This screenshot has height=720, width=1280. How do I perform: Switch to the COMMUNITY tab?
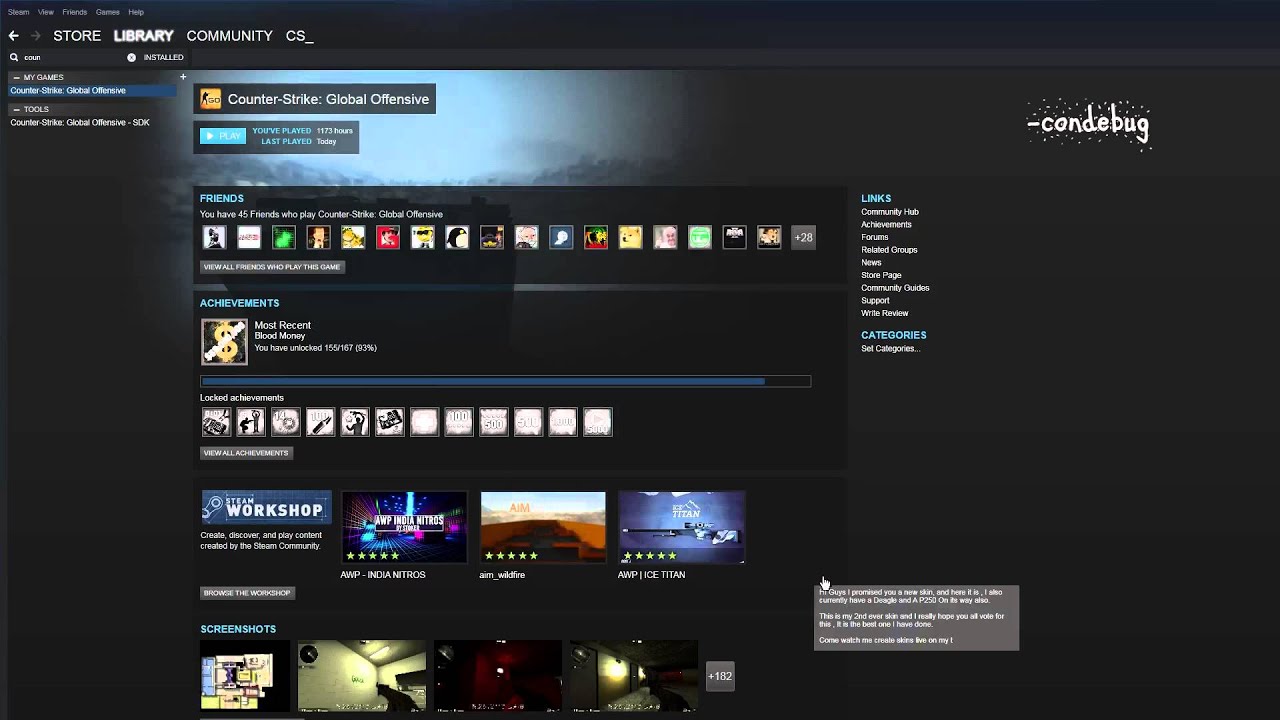tap(229, 36)
